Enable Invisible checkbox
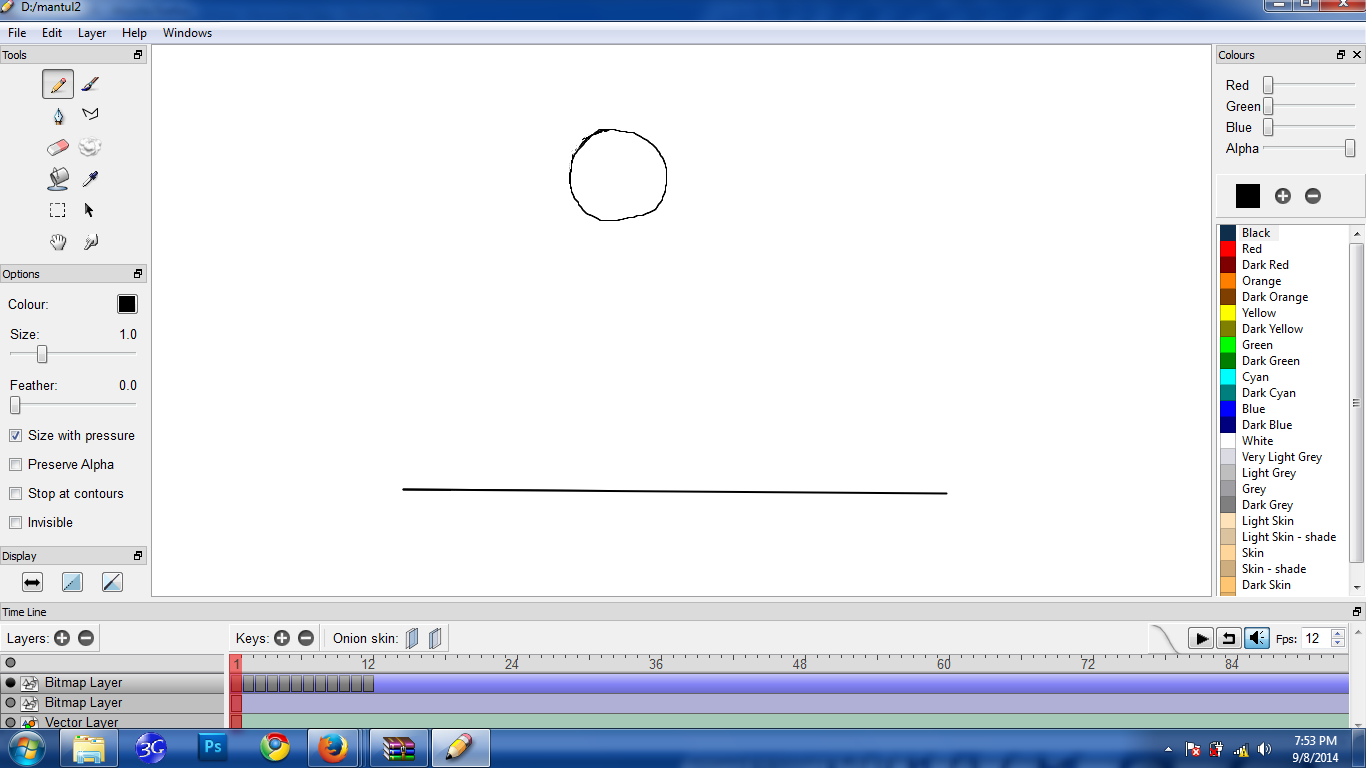Viewport: 1366px width, 768px height. (16, 523)
